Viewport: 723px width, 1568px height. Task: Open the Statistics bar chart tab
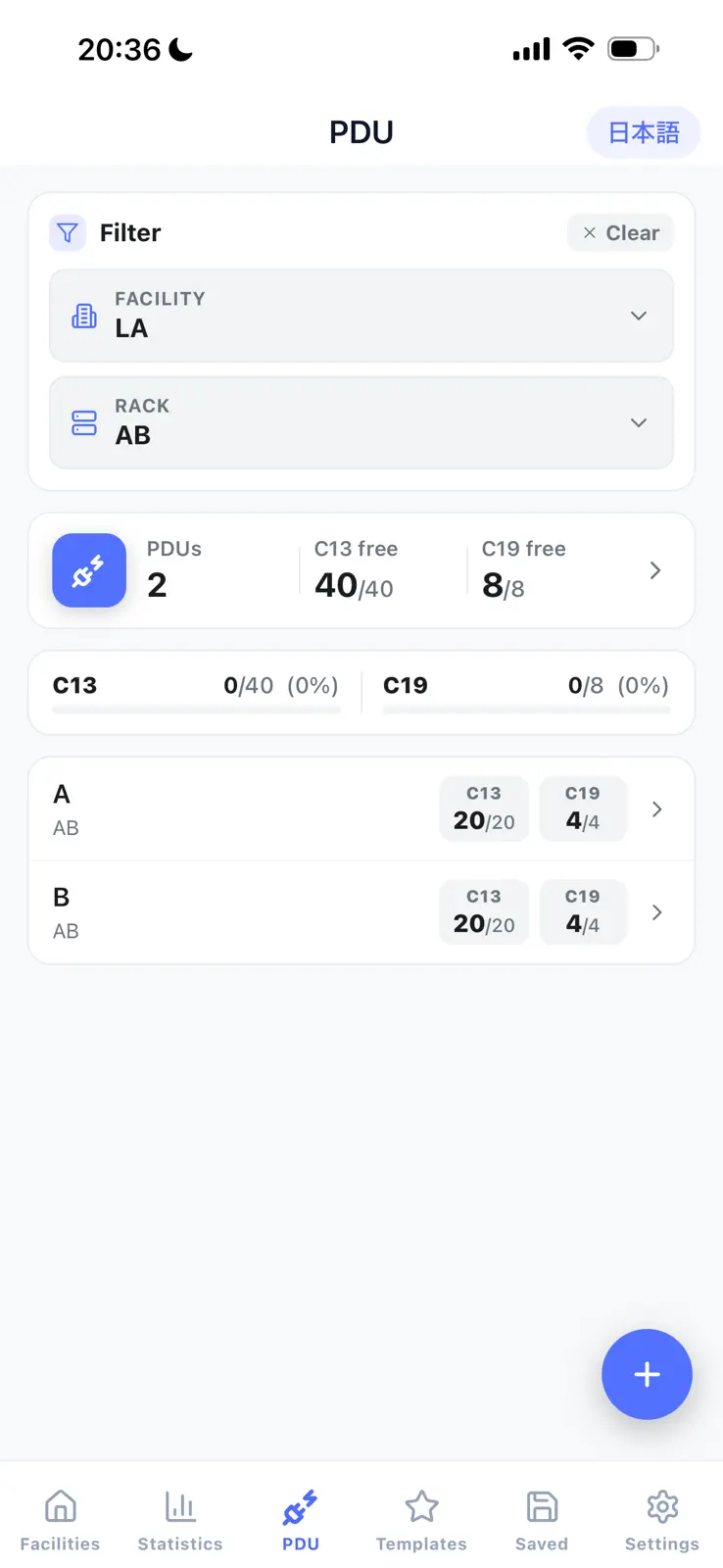(x=180, y=1520)
